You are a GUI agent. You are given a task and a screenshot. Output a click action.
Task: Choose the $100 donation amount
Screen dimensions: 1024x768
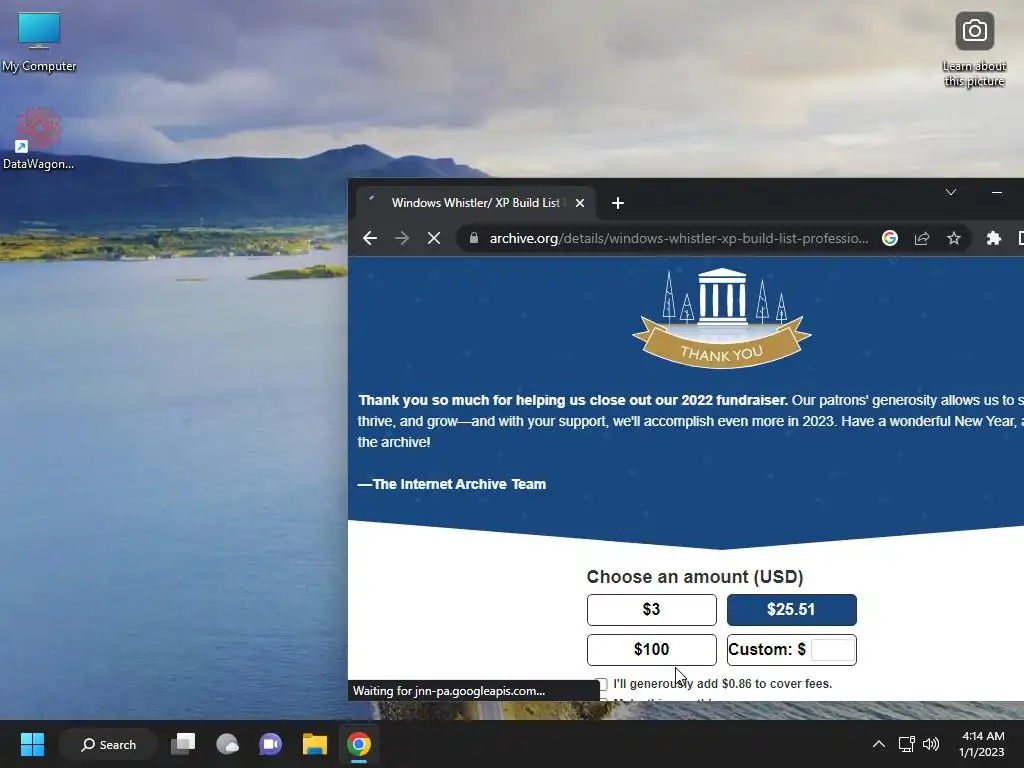click(x=651, y=649)
